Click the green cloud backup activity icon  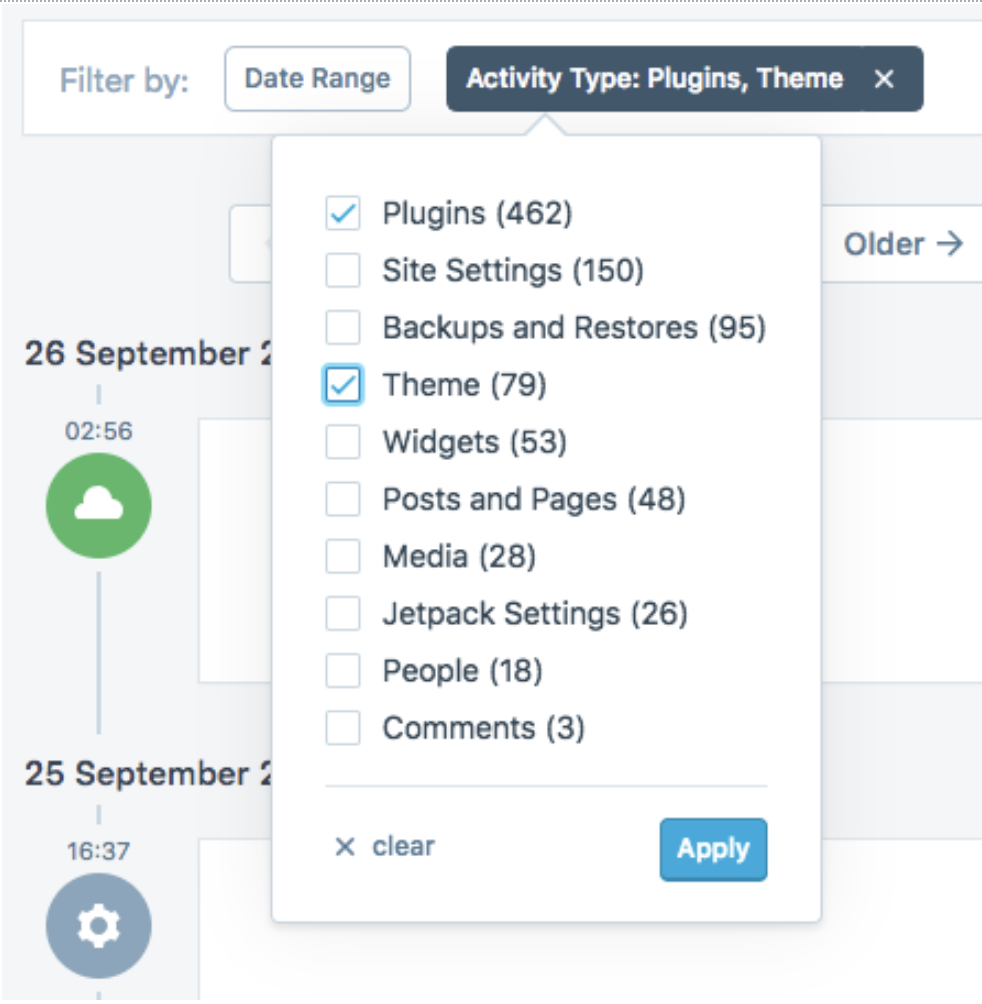[x=98, y=506]
